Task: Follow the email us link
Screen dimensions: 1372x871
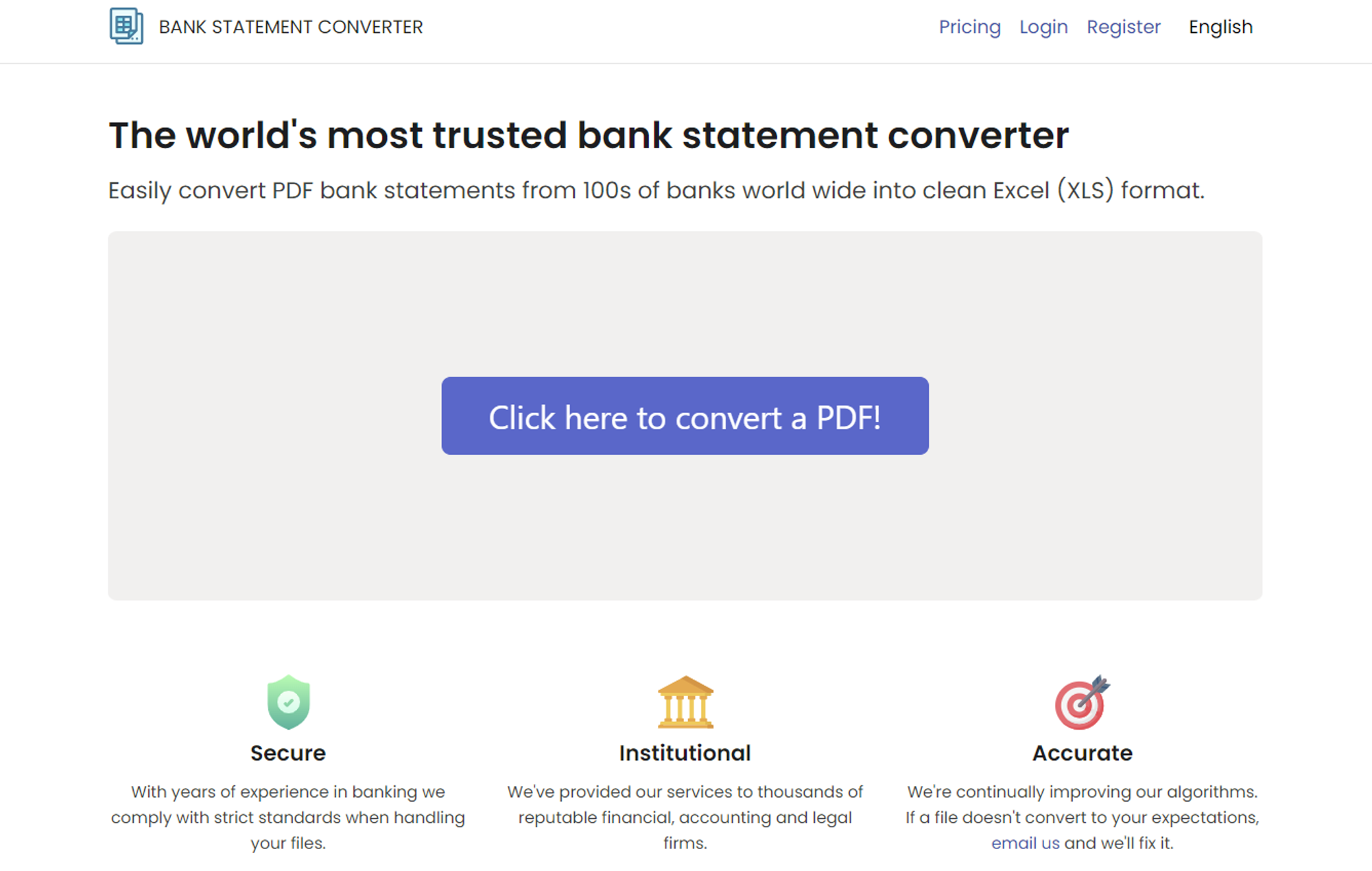Action: coord(1025,843)
